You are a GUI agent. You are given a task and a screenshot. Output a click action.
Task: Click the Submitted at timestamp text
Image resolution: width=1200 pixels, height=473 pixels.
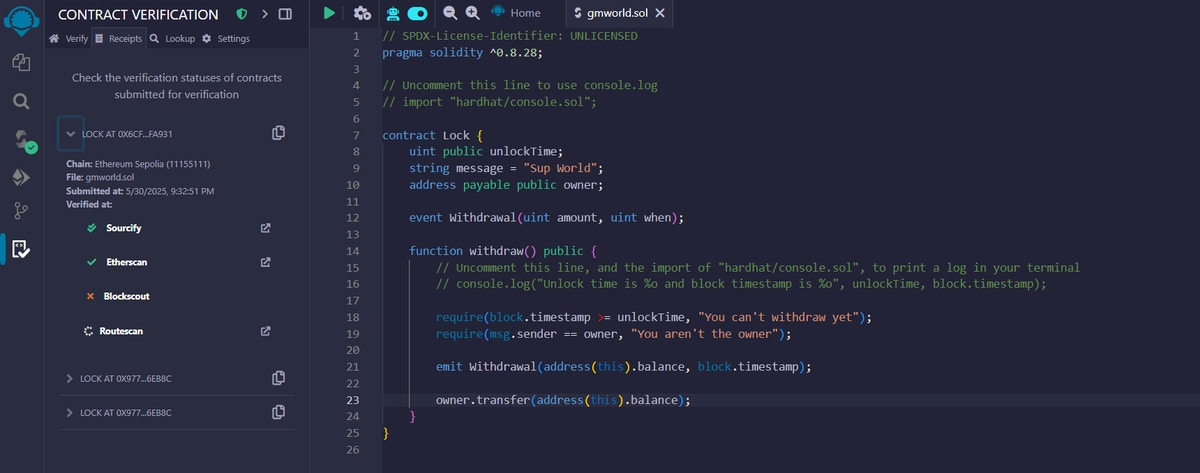(140, 190)
